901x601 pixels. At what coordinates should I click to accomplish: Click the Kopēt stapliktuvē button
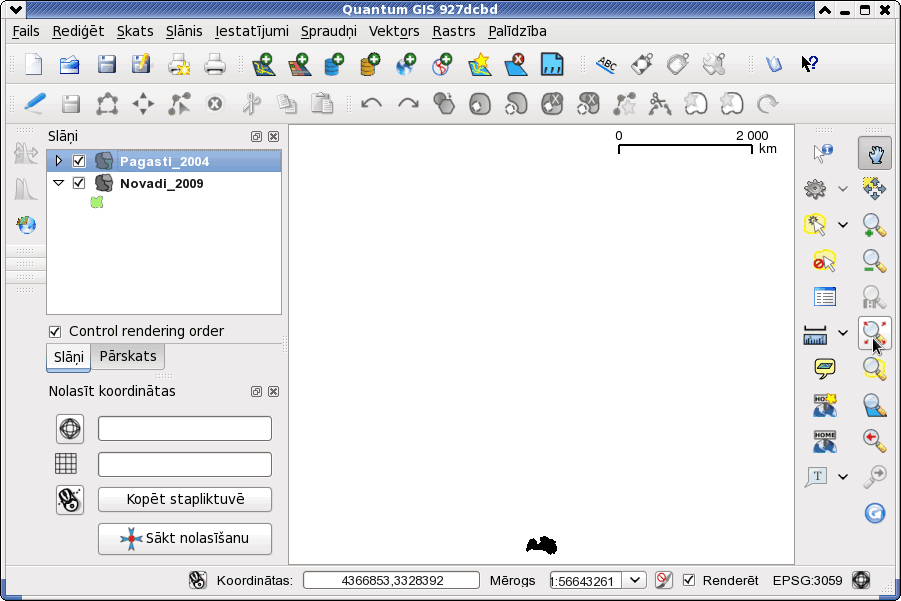(184, 499)
